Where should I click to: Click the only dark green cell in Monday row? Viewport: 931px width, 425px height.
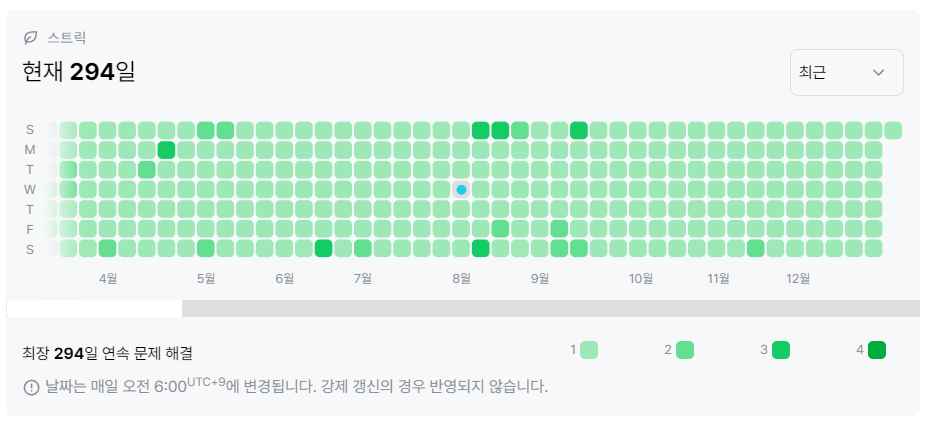tap(166, 150)
